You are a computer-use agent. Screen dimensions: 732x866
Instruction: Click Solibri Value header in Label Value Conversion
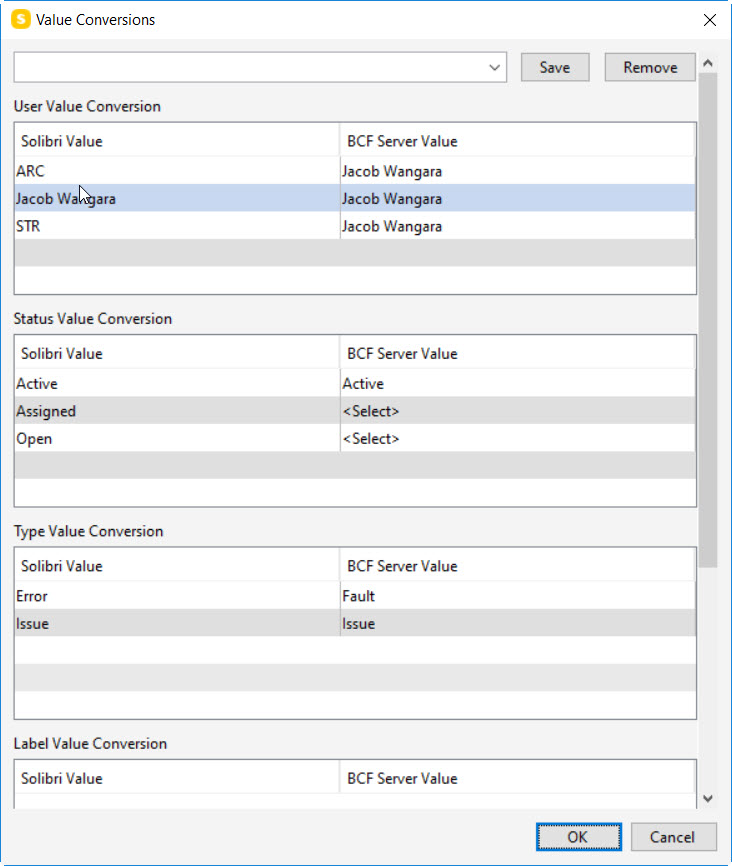coord(177,778)
